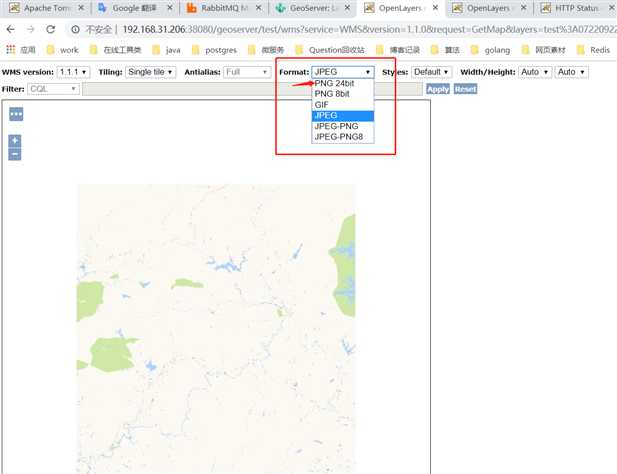Screen dimensions: 617x474
Task: Close the GeoServer tab
Action: coord(347,7)
